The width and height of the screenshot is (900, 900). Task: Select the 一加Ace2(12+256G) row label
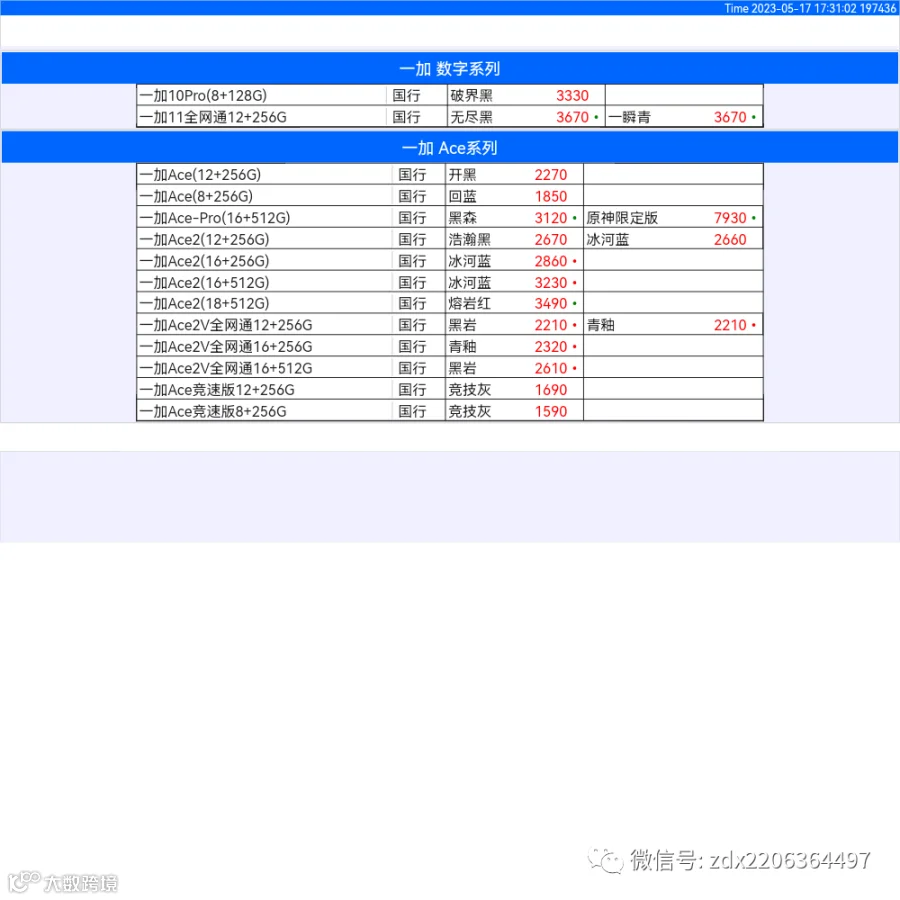point(204,239)
